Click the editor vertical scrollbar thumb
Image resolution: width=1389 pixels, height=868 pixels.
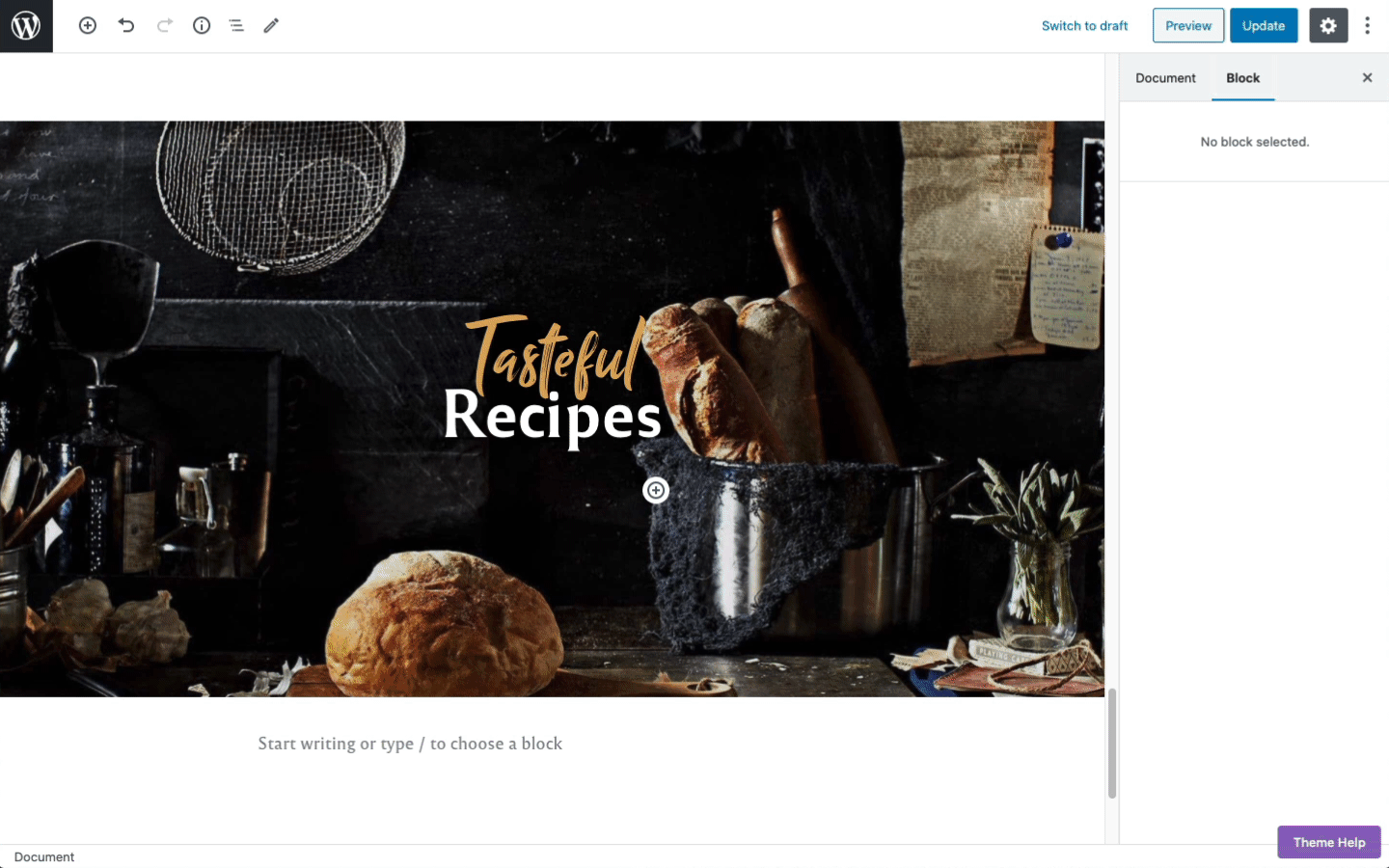click(x=1112, y=744)
